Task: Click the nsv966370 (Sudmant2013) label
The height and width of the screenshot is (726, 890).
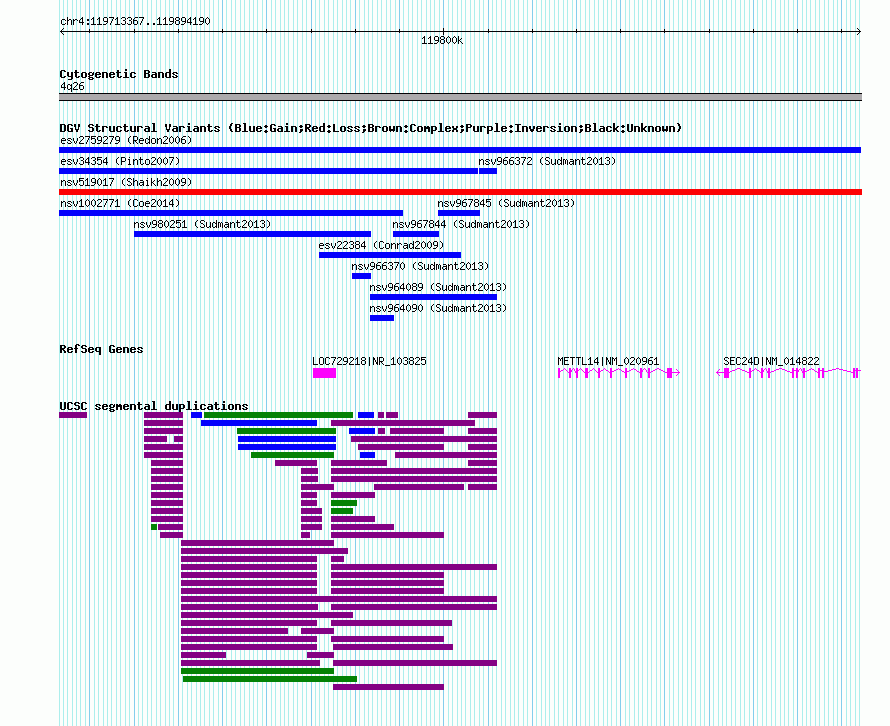Action: (420, 266)
